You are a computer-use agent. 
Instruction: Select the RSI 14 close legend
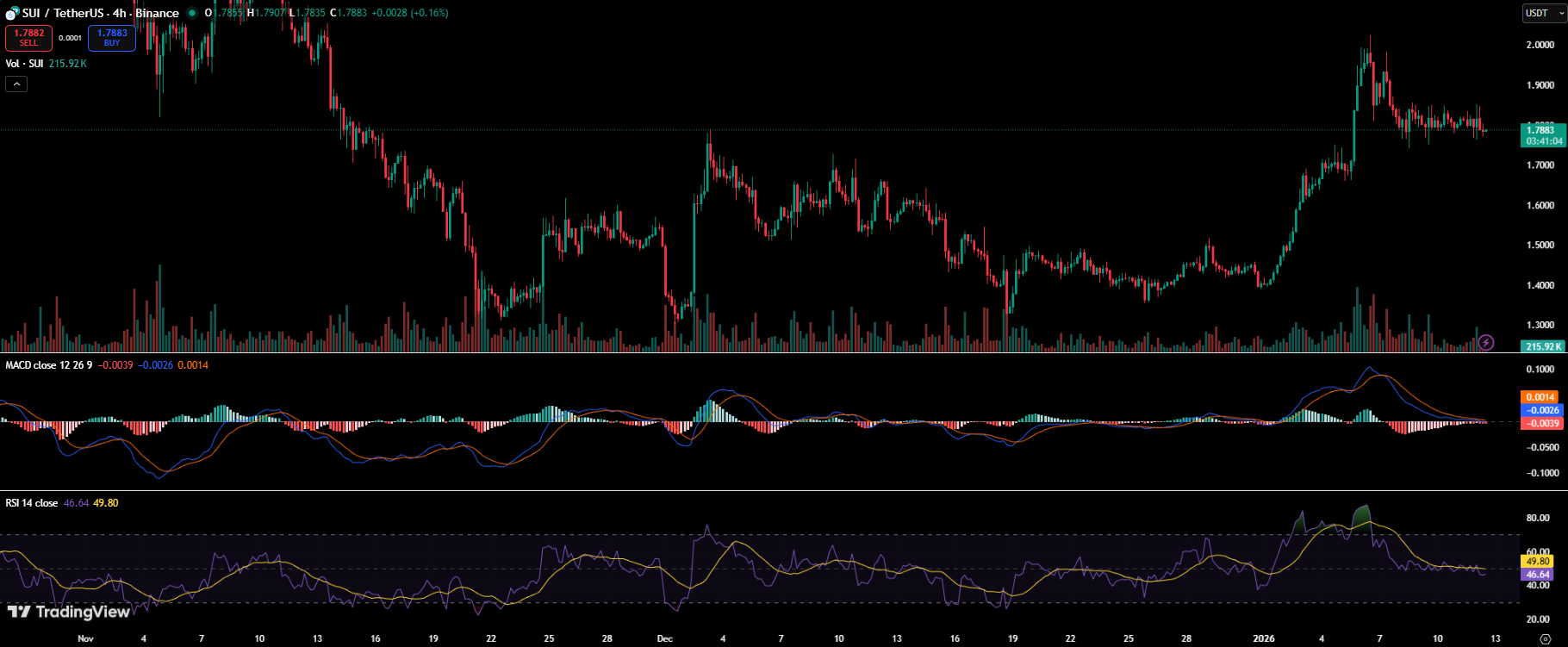[32, 503]
